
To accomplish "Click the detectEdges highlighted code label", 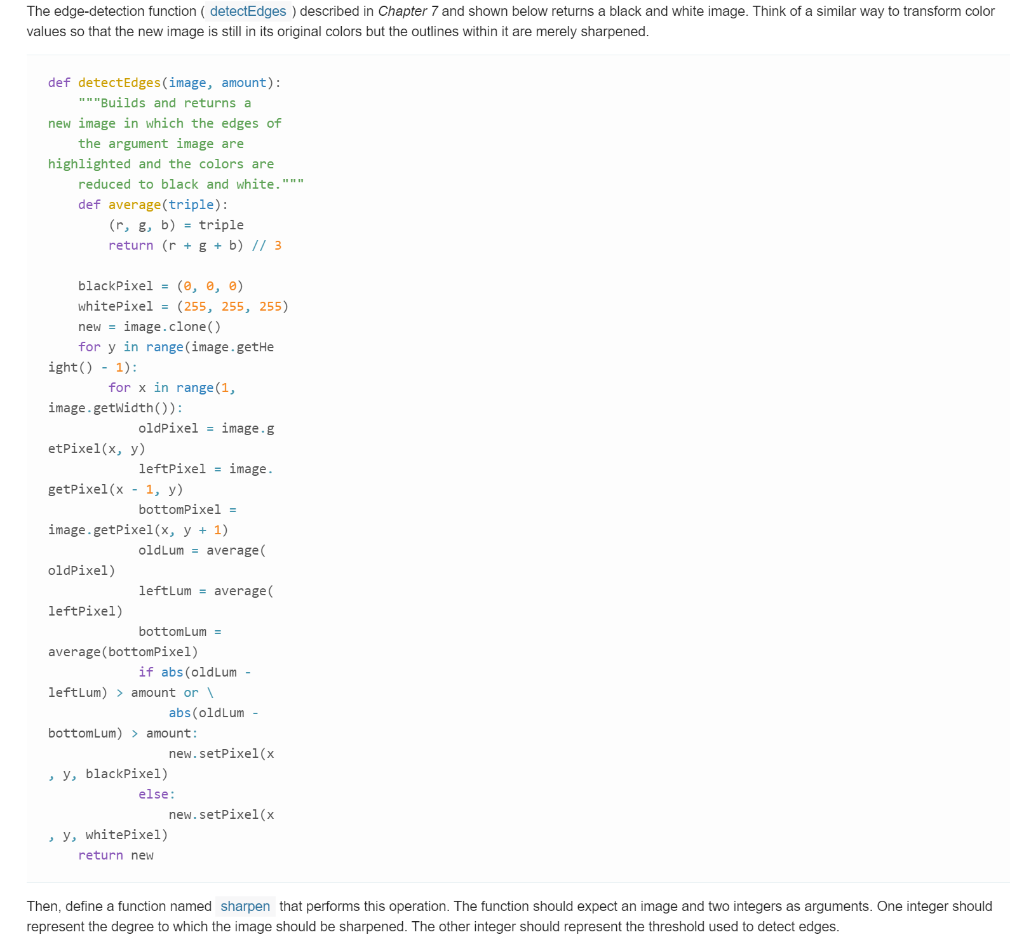I will click(x=248, y=11).
